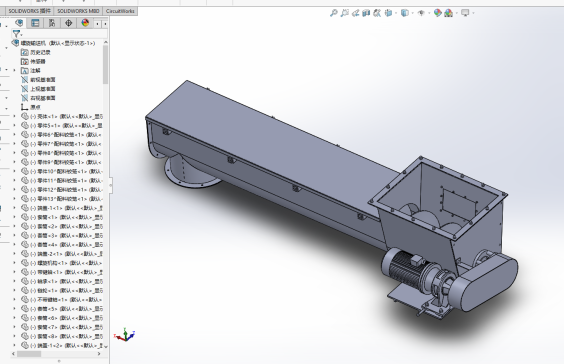Select the 零件11 component row
564x364 pixels.
click(x=62, y=181)
